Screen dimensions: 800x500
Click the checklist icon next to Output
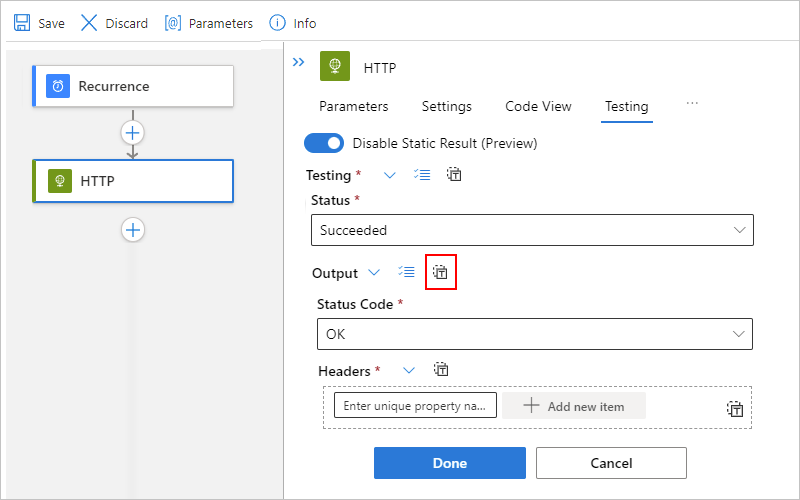click(x=406, y=272)
